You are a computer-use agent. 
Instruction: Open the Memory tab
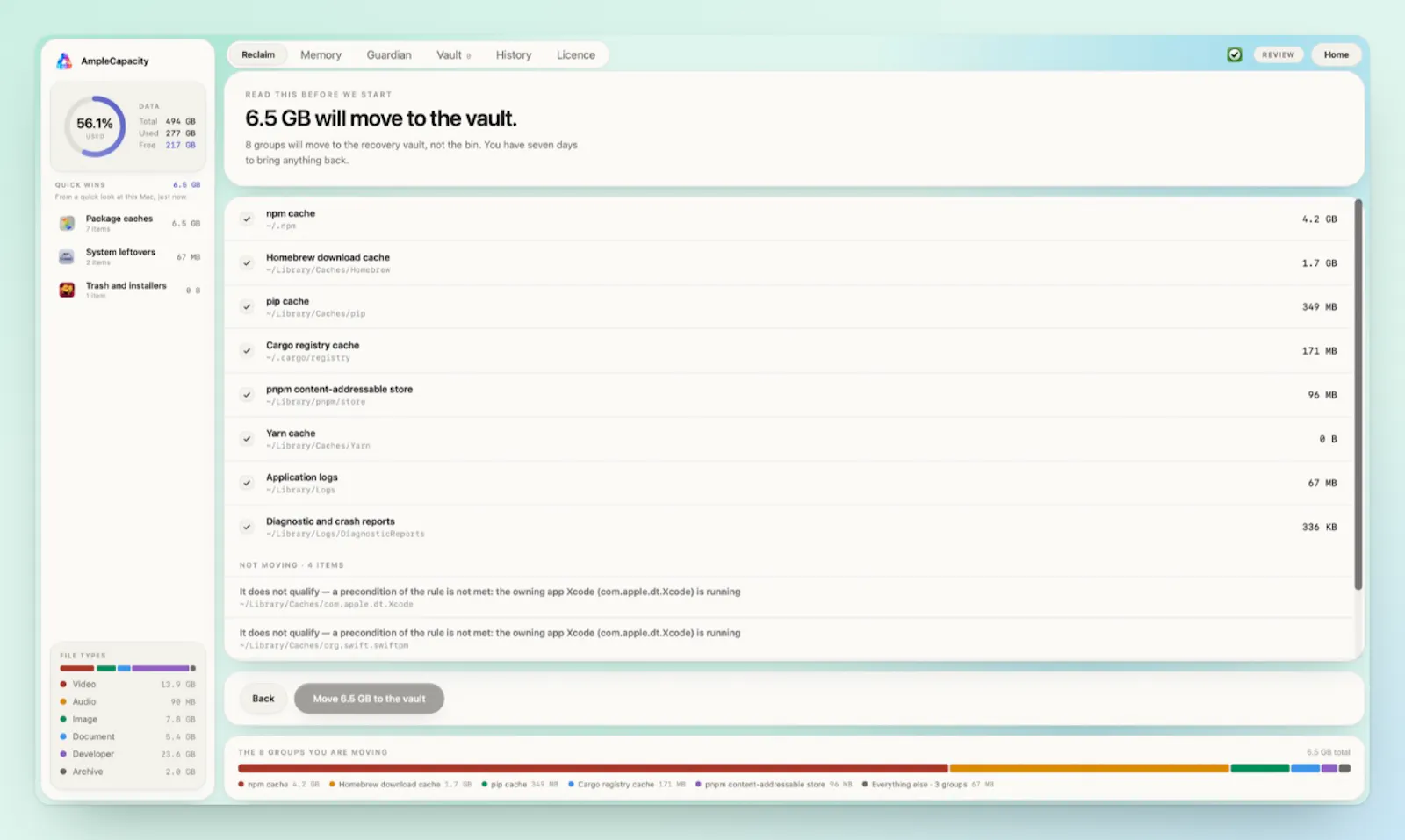click(x=321, y=54)
